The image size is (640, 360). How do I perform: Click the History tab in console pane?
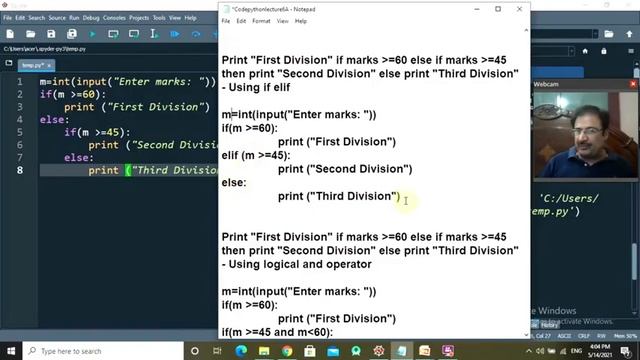[x=549, y=325]
